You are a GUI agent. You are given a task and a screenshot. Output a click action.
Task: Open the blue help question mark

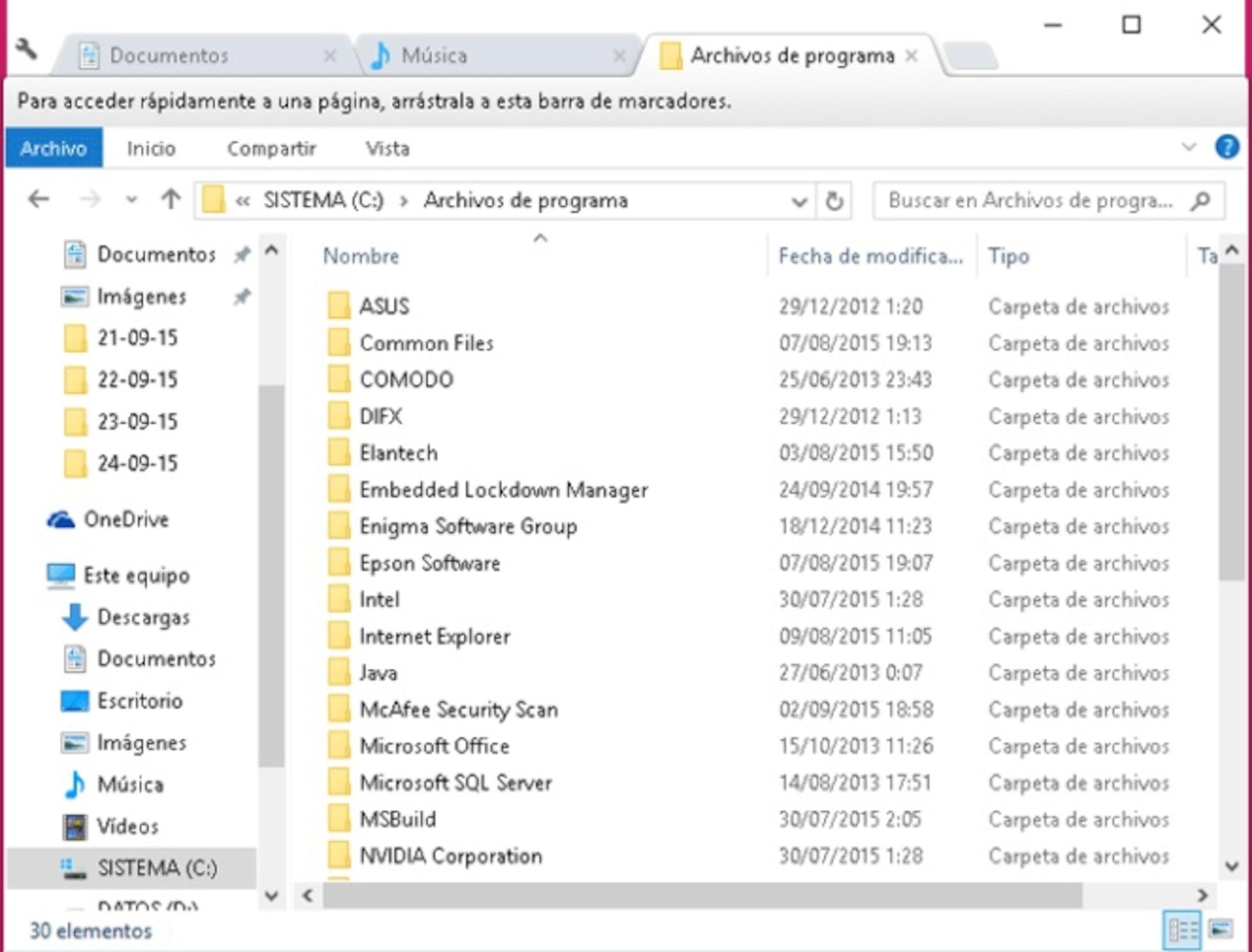1226,147
